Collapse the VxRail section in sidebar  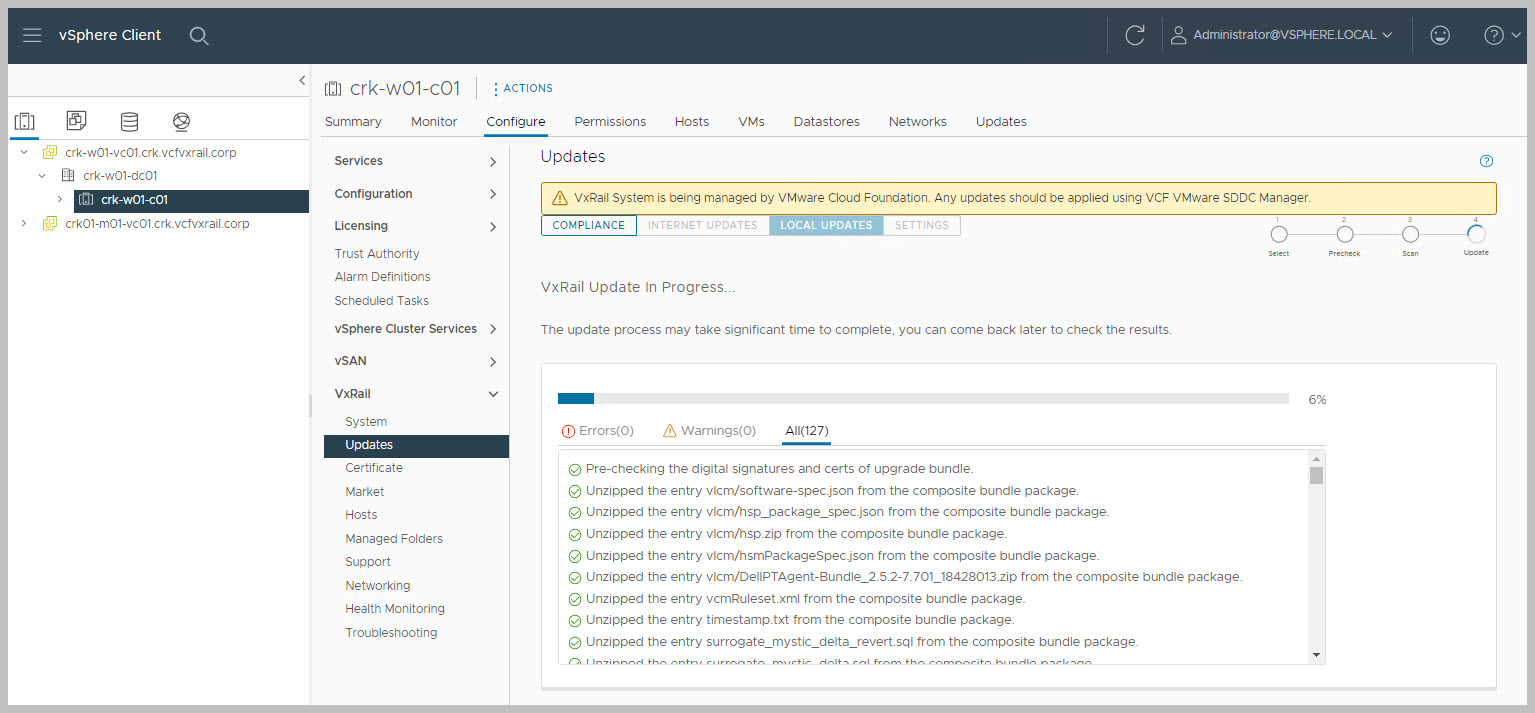point(493,394)
